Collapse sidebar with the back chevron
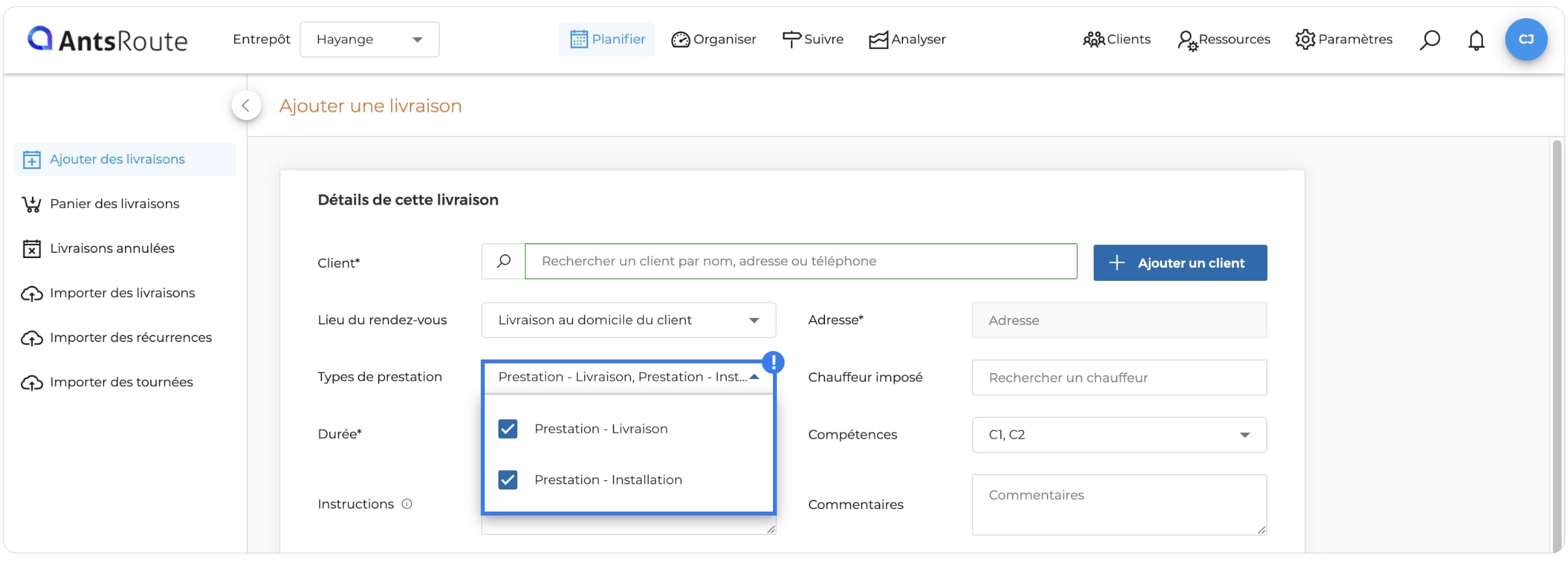 pos(246,105)
